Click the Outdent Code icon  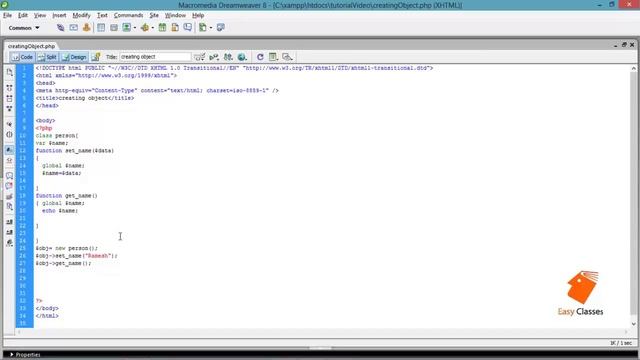[9, 233]
